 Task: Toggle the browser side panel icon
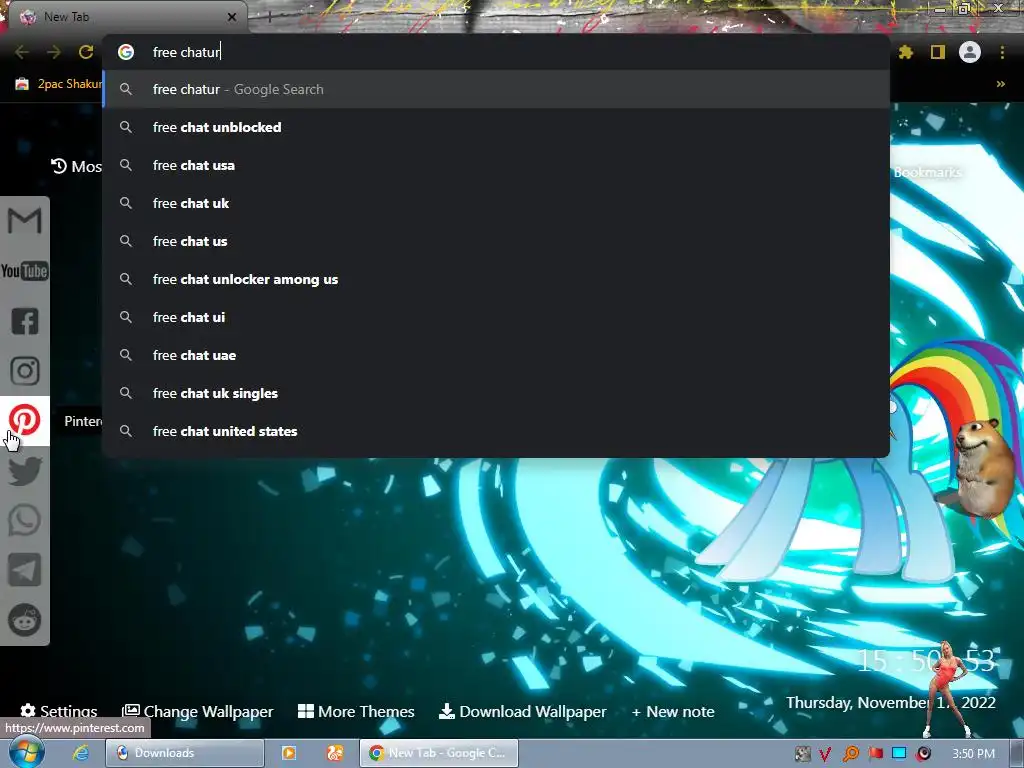tap(938, 52)
